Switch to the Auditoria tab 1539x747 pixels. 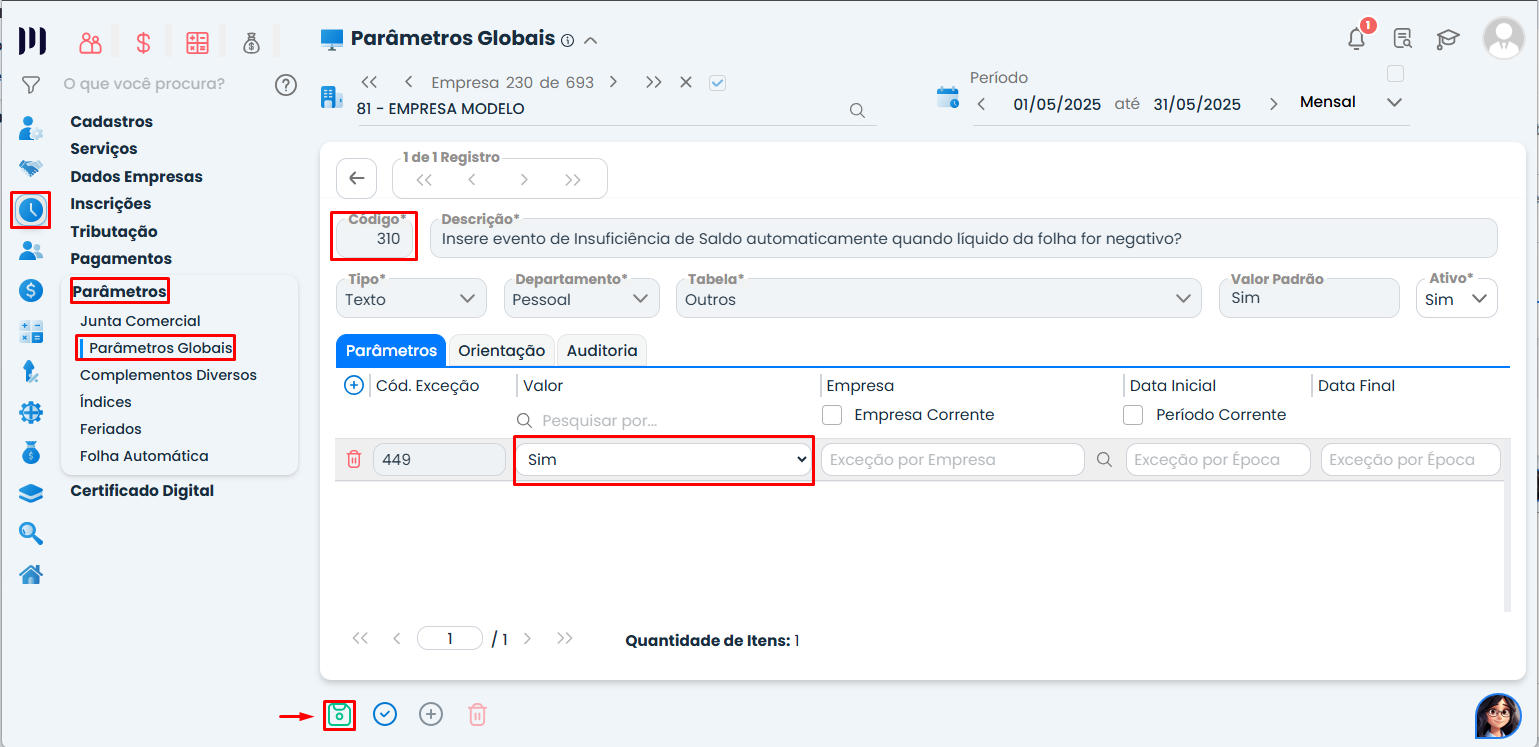coord(601,351)
